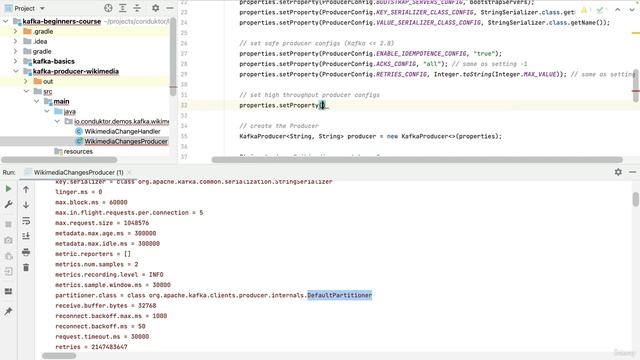Select the resources folder

pos(78,151)
